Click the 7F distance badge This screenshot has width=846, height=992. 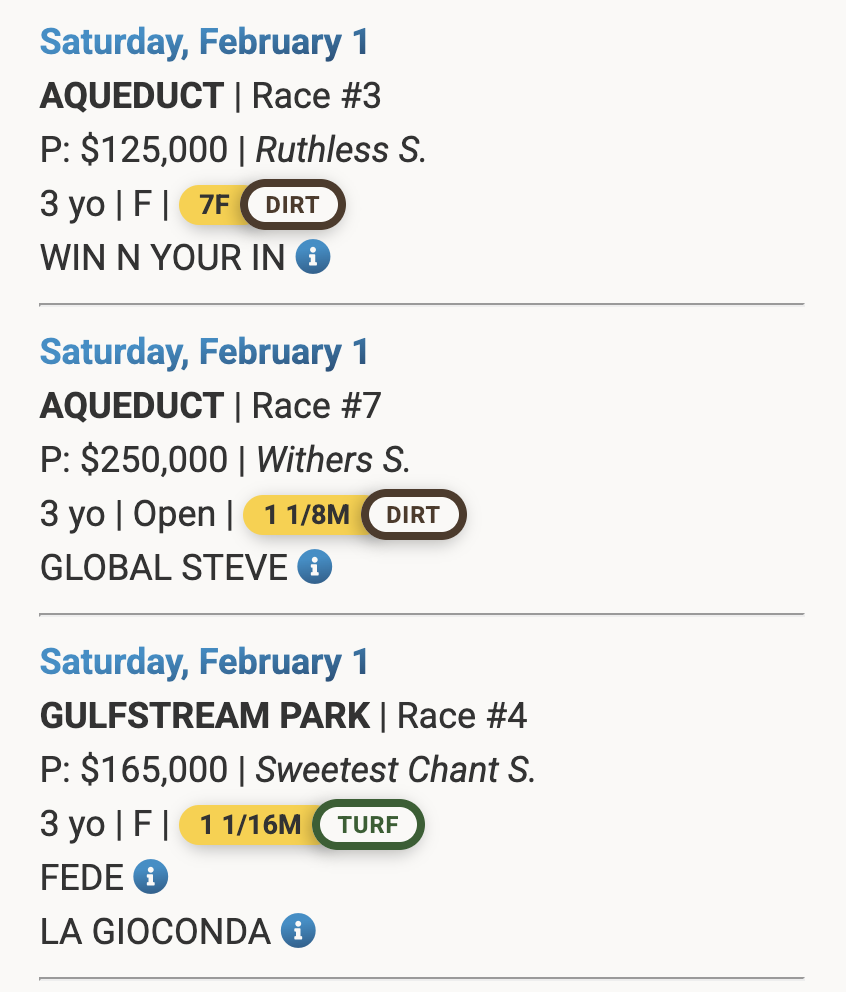(212, 205)
